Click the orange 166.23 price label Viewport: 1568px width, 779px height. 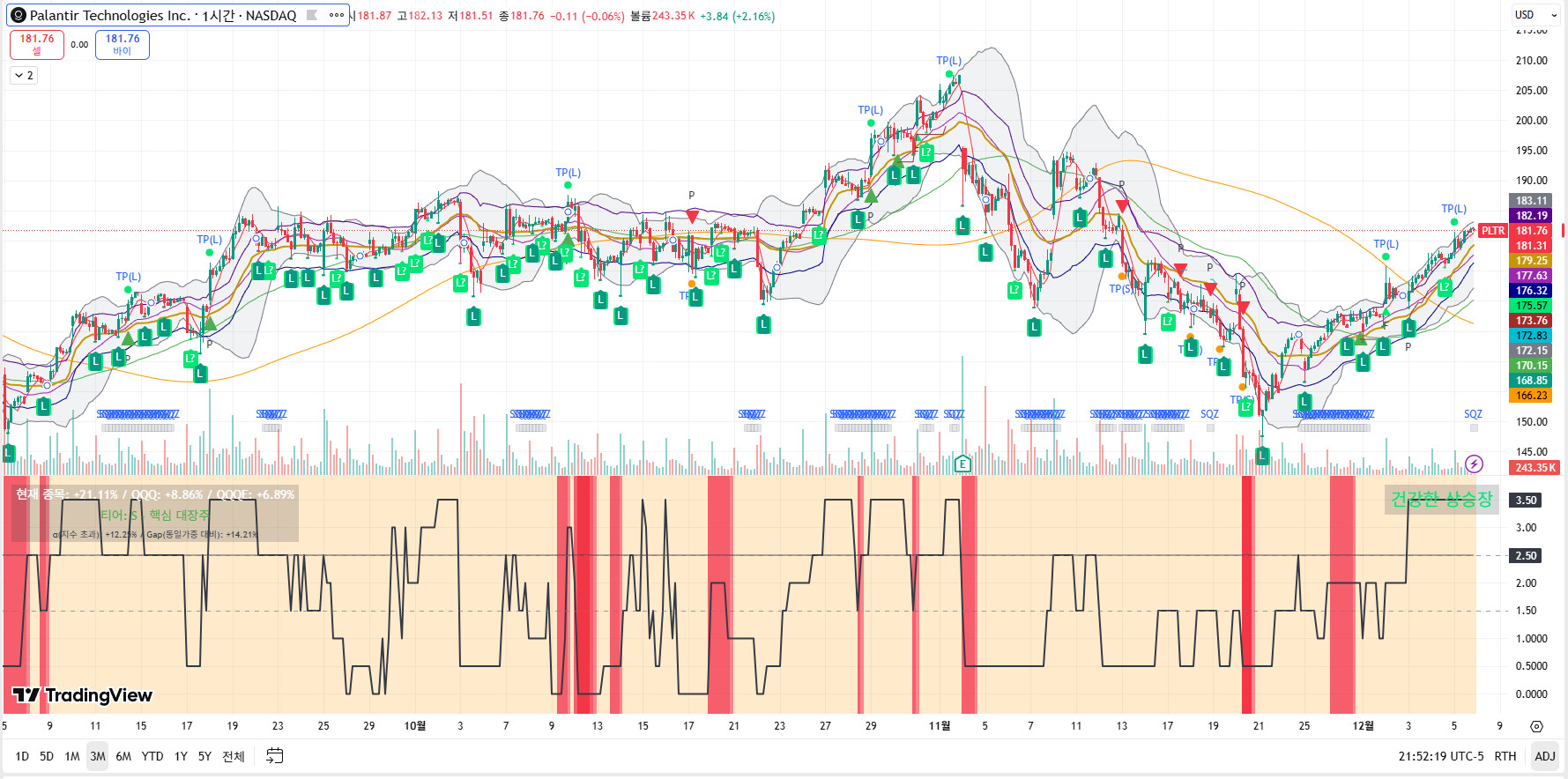1531,396
